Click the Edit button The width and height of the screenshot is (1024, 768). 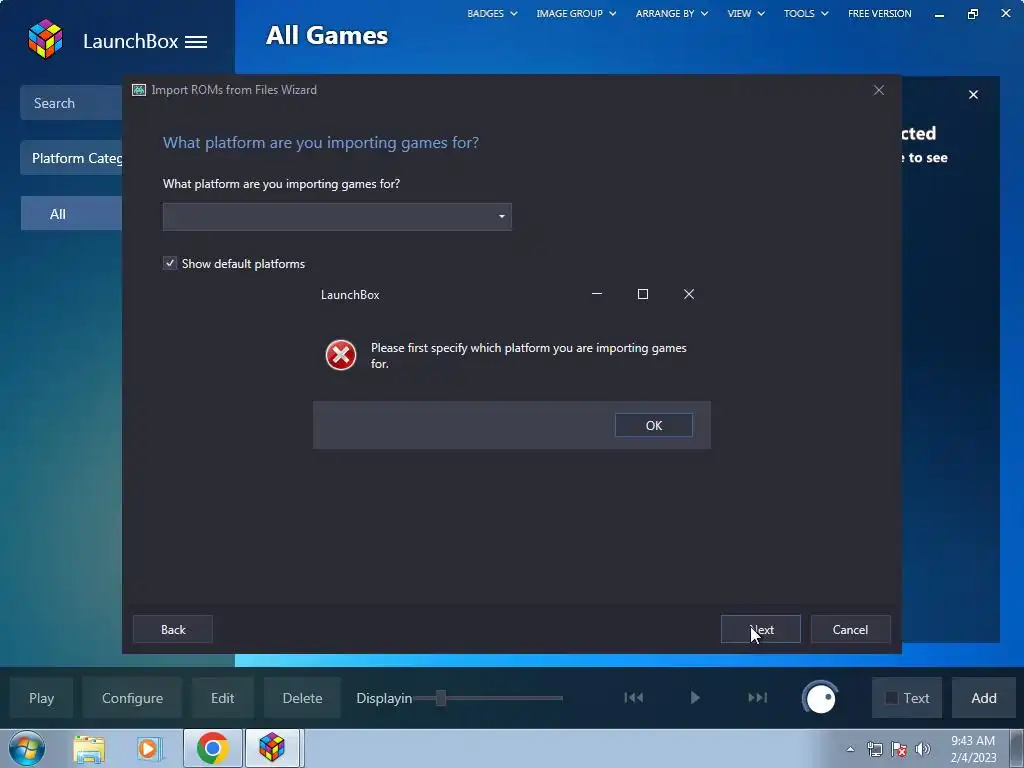[x=222, y=698]
